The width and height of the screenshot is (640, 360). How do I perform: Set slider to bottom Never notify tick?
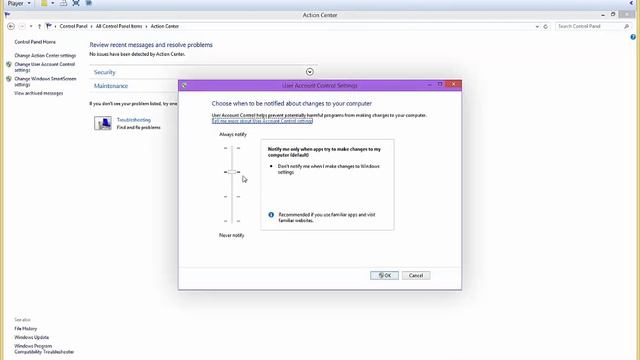click(x=232, y=221)
